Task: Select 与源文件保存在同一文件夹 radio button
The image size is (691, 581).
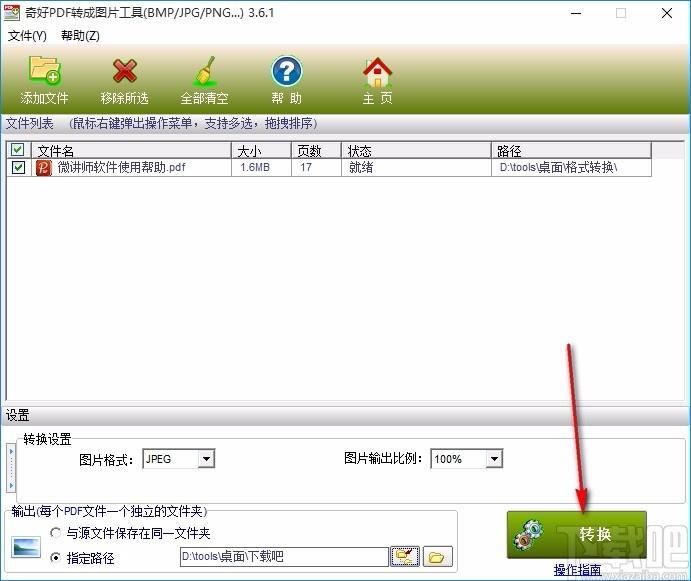Action: 56,533
